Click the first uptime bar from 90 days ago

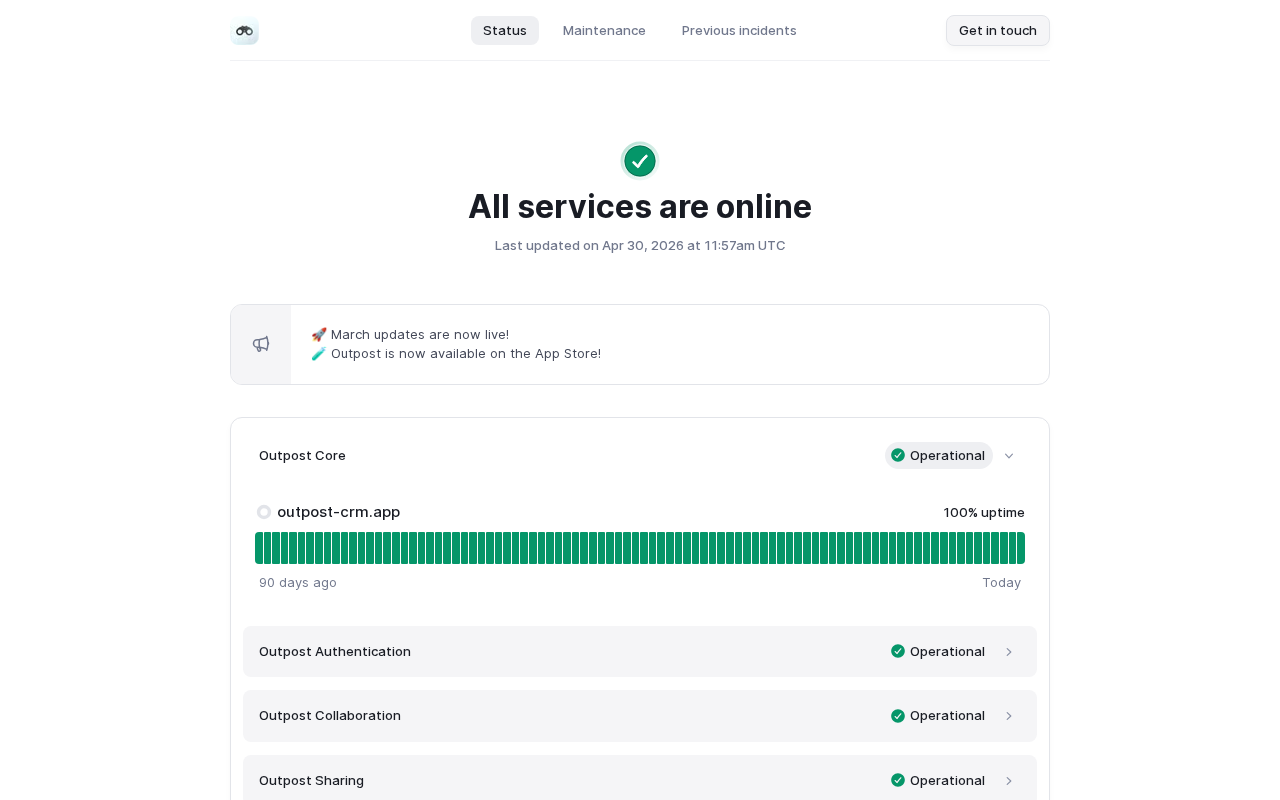click(x=259, y=548)
